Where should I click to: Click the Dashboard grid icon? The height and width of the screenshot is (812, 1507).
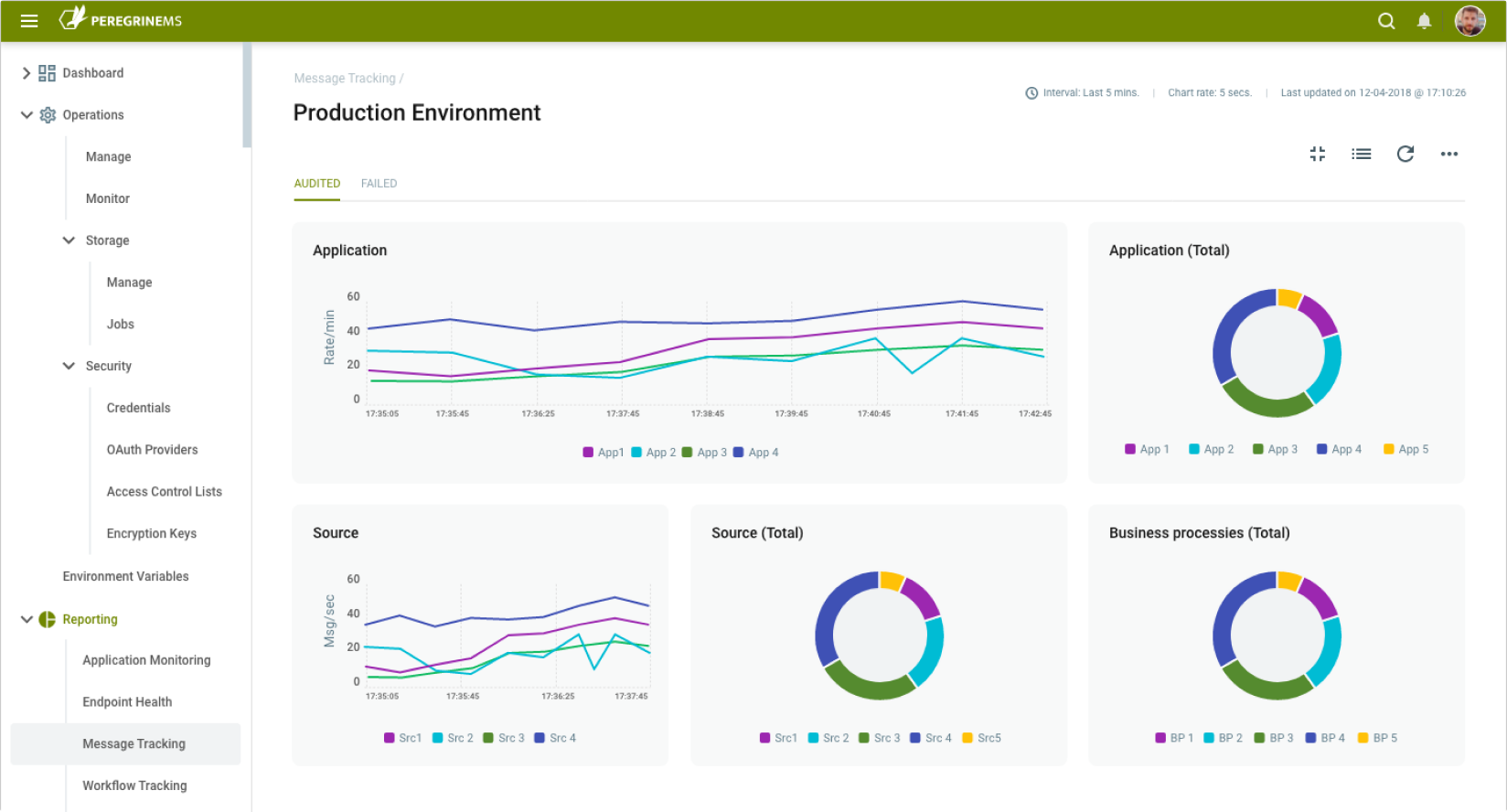coord(47,73)
